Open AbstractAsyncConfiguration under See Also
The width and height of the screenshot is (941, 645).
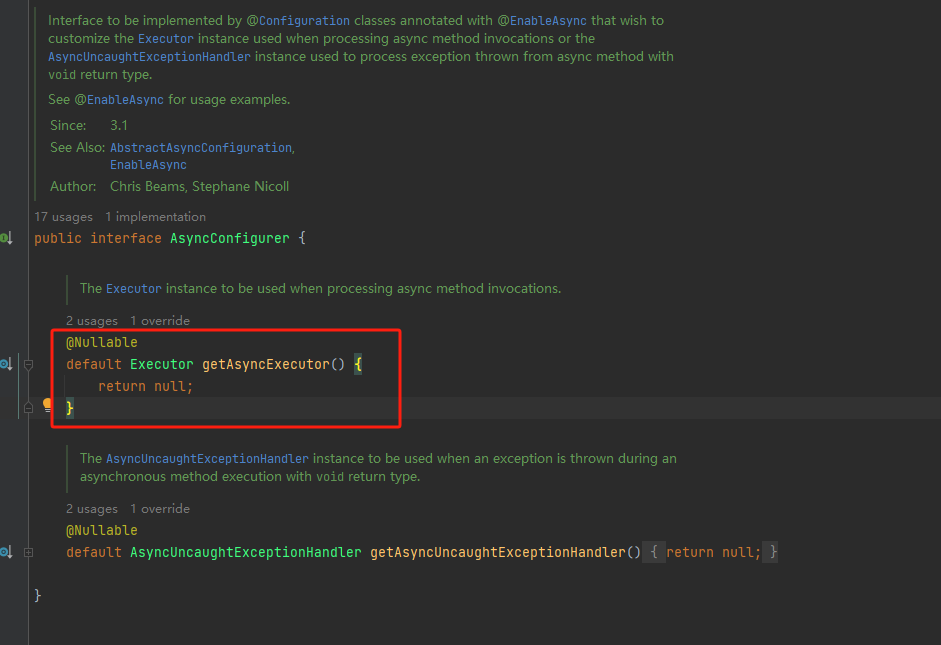click(x=199, y=147)
